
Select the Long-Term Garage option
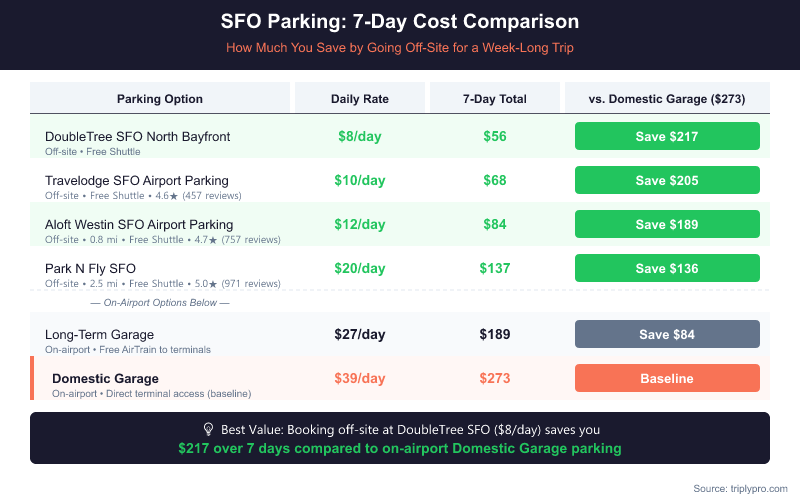[x=100, y=334]
